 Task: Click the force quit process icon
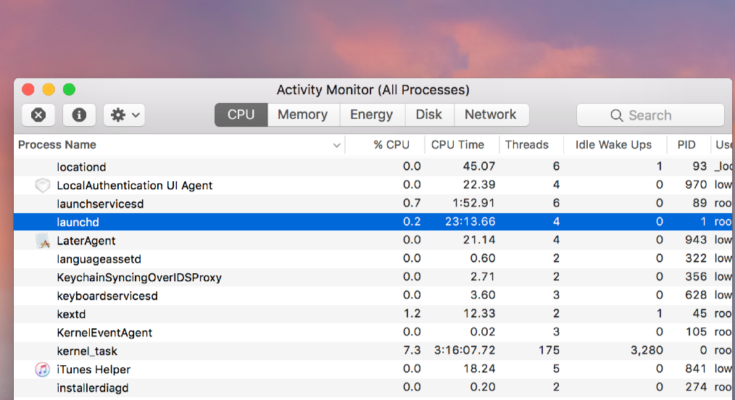point(38,115)
